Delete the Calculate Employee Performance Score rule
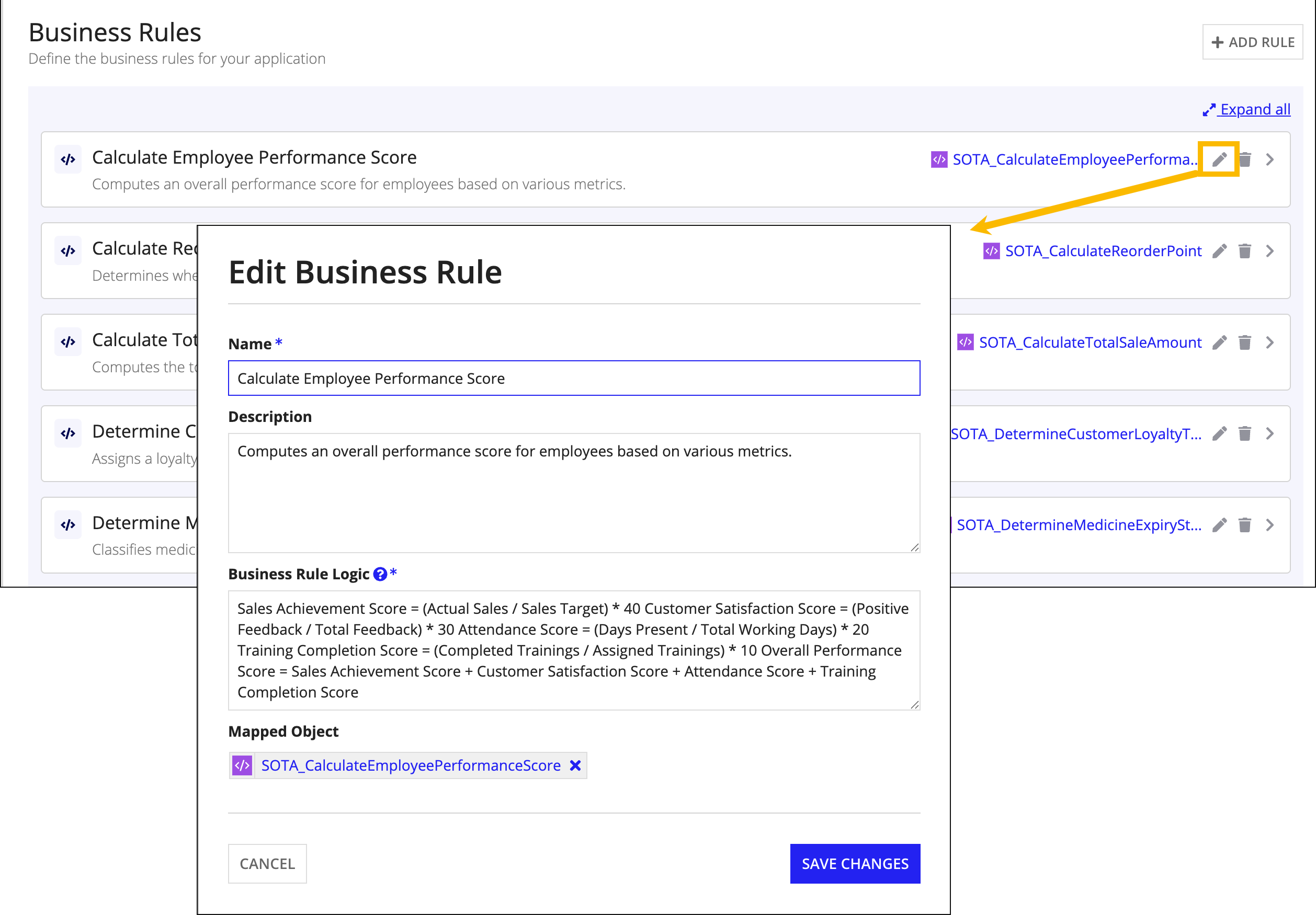This screenshot has height=915, width=1316. (x=1245, y=159)
